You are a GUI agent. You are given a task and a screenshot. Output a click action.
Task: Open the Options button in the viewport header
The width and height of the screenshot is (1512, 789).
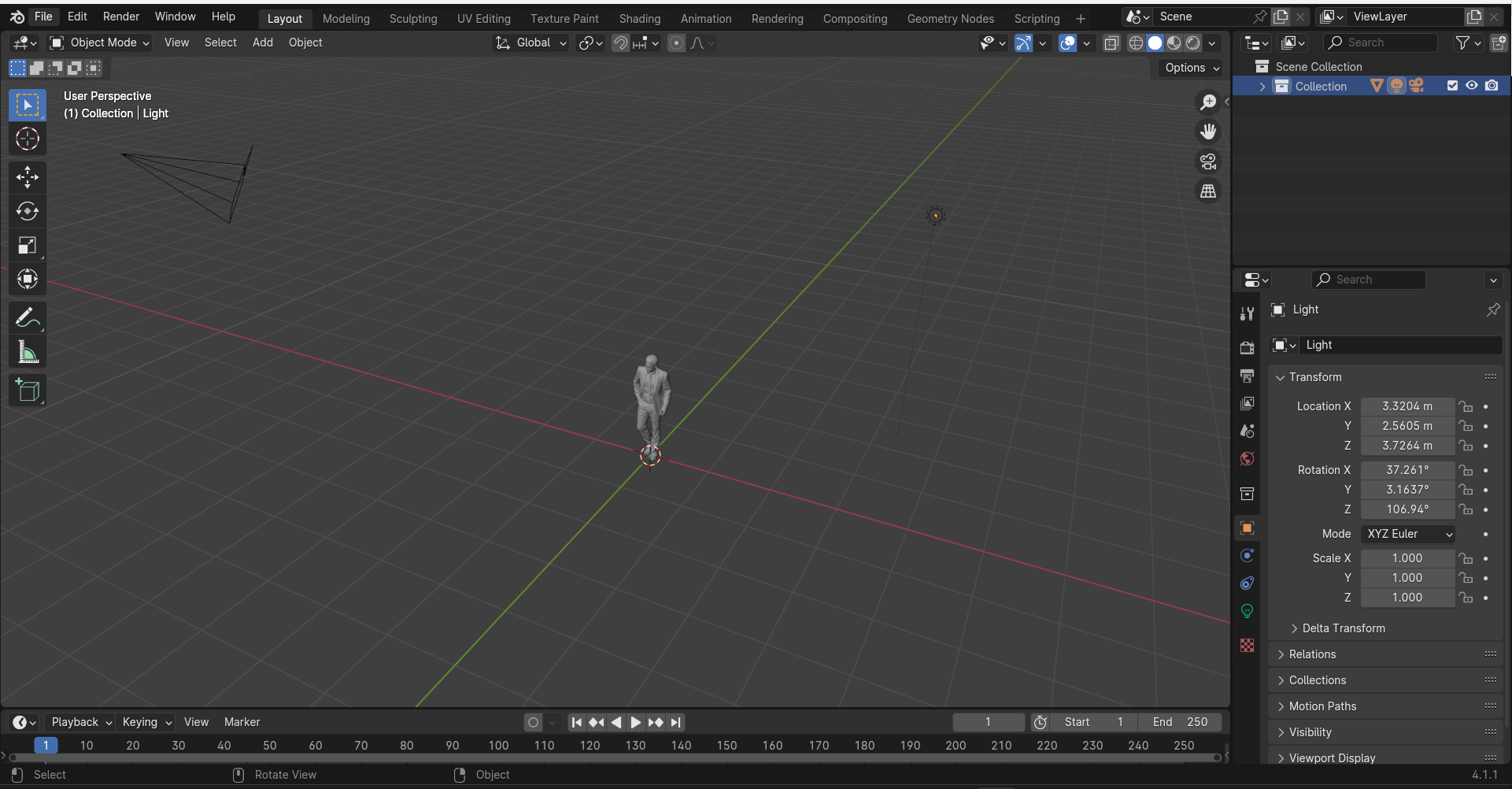[x=1192, y=68]
